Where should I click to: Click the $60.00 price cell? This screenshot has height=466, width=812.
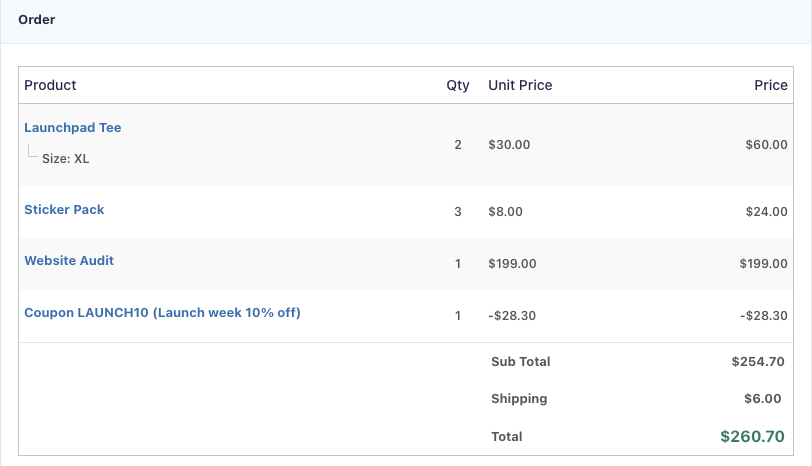tap(766, 144)
